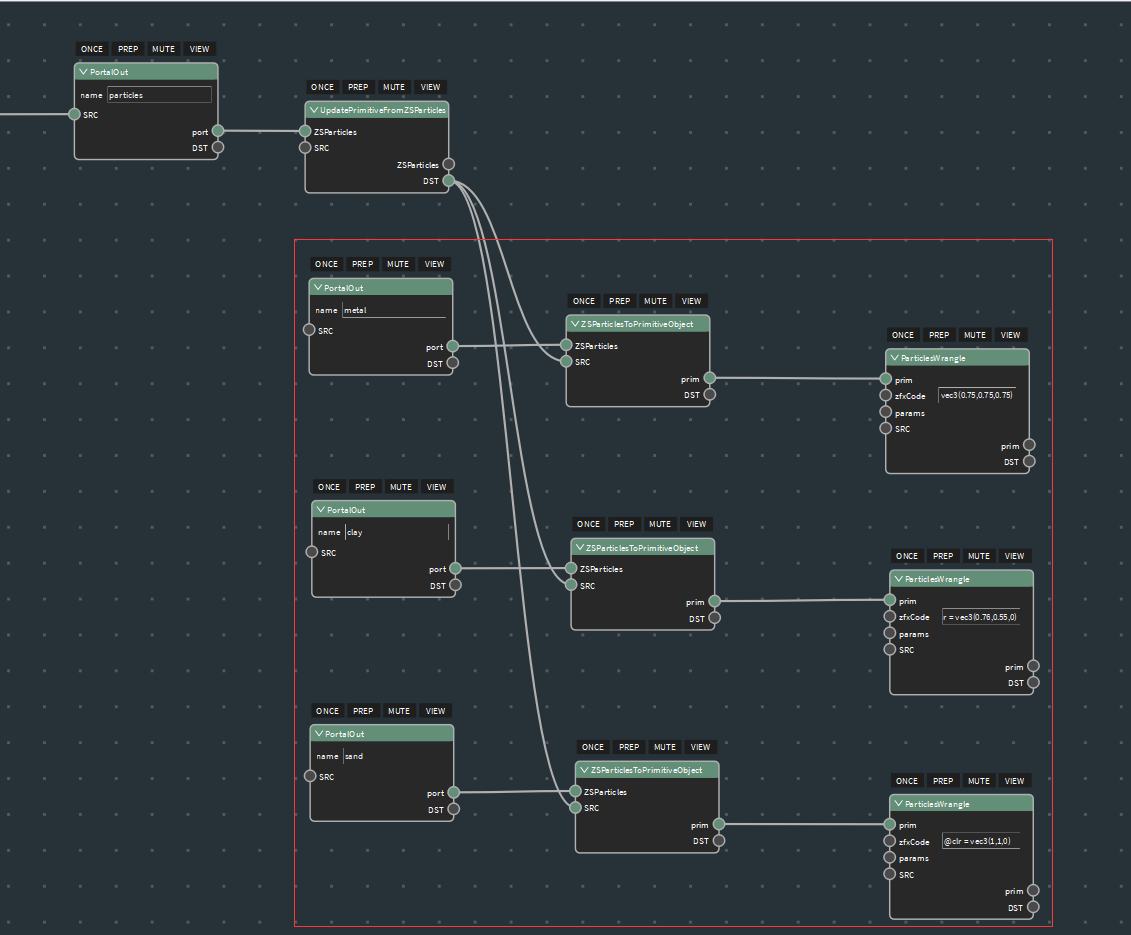Screen dimensions: 1131x935
Task: Click SRC socket on sand PortalOut node
Action: pos(310,776)
